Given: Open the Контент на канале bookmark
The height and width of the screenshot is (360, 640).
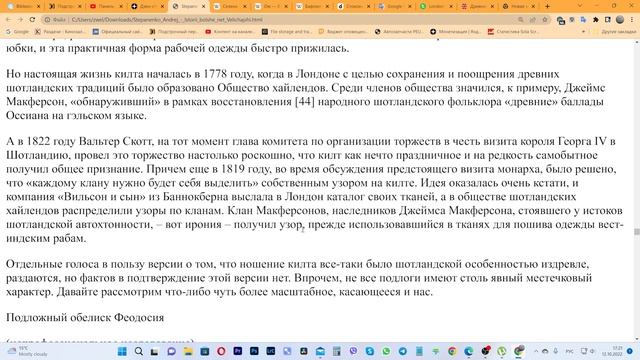Looking at the screenshot, I should 231,31.
